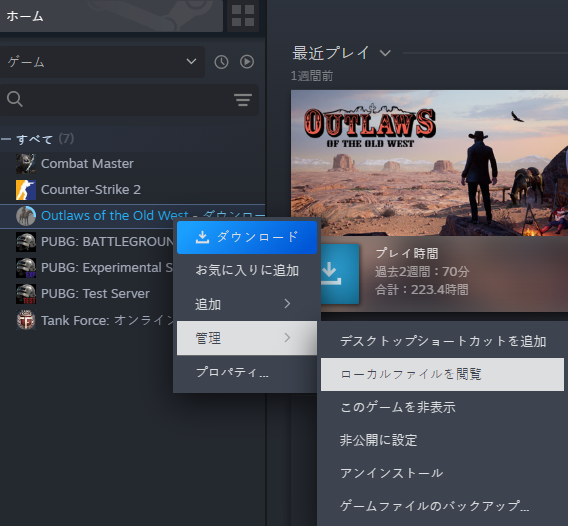Open the ゲーム category dropdown

102,62
